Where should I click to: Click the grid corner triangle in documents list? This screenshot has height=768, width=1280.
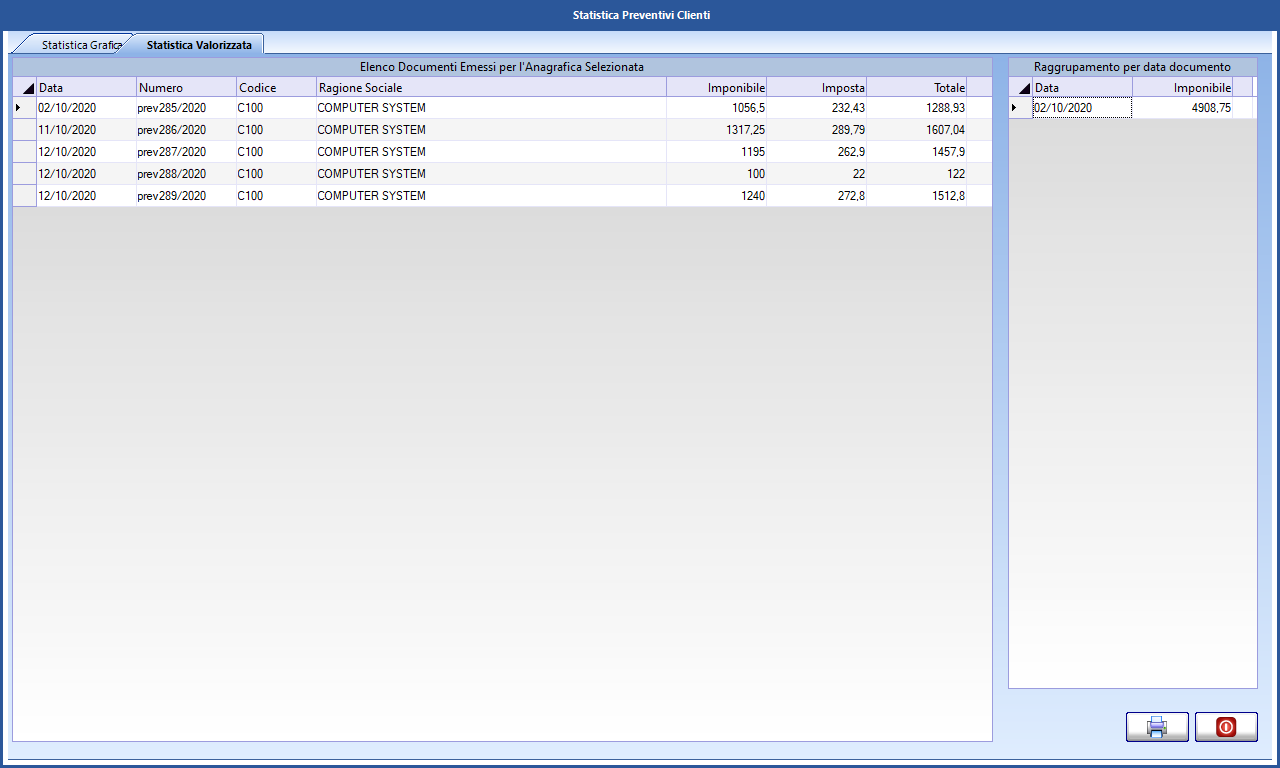pos(25,88)
